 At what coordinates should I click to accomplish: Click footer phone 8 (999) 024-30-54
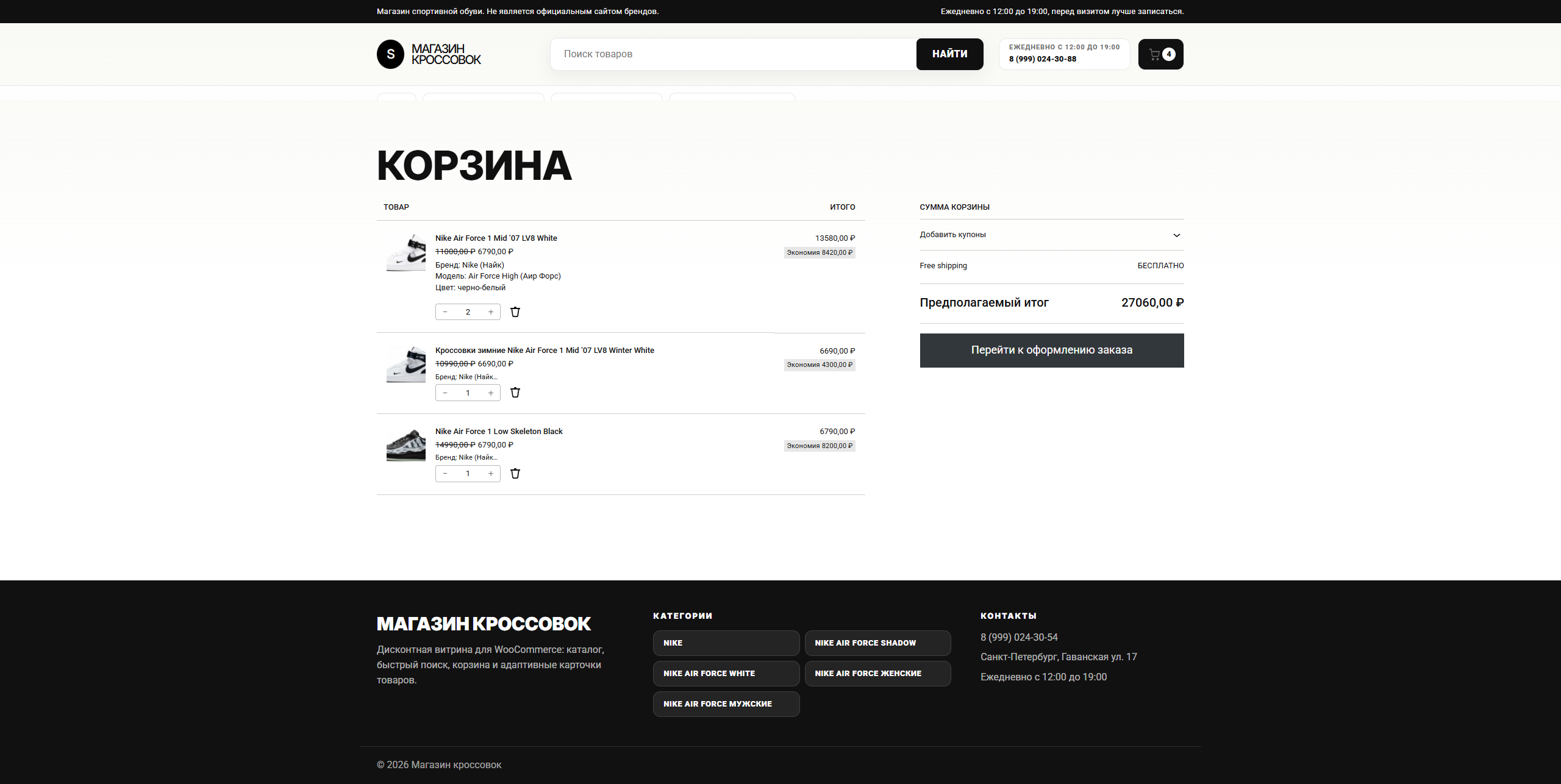pos(1019,637)
